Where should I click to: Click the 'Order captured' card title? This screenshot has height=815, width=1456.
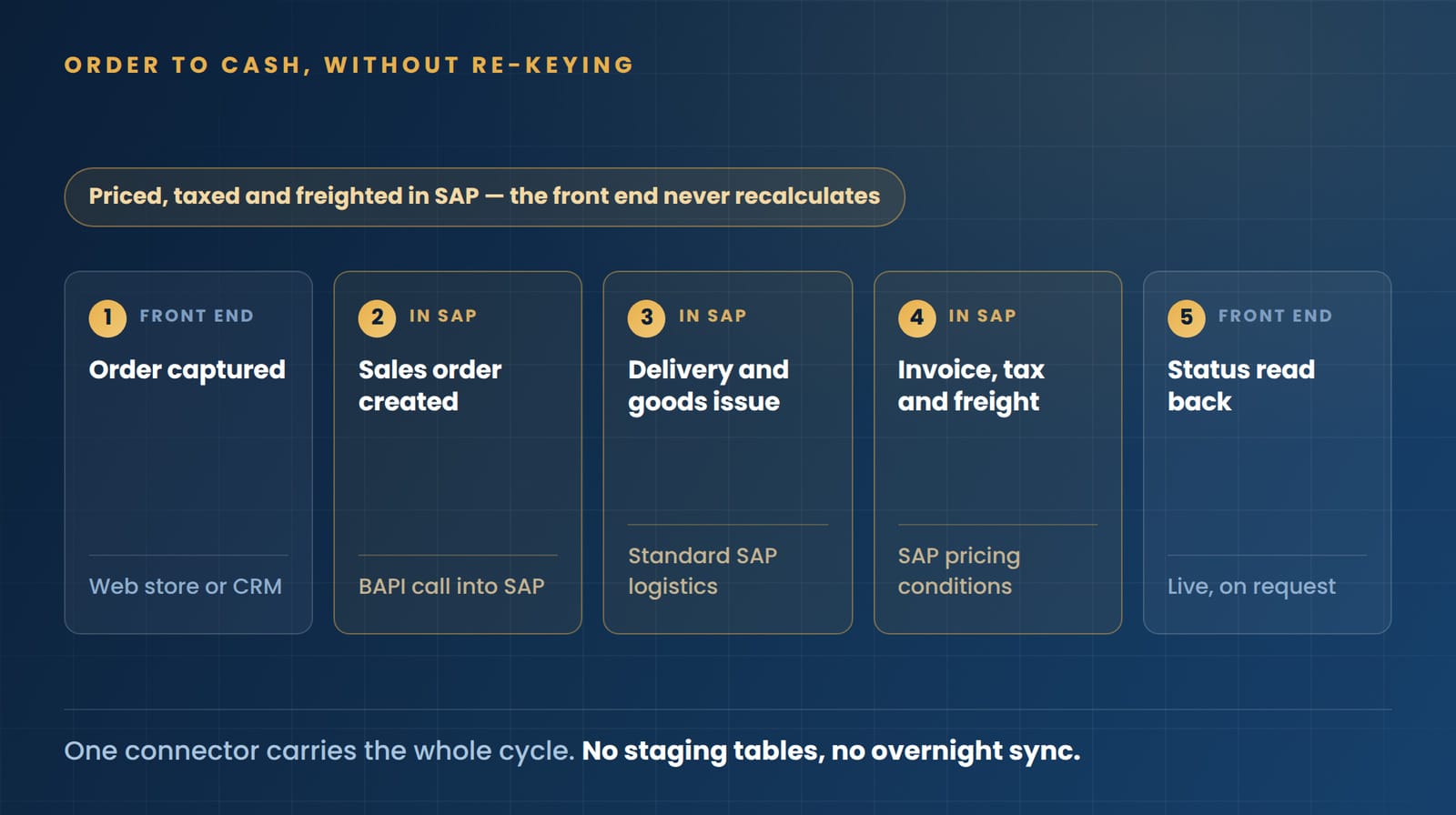click(187, 370)
